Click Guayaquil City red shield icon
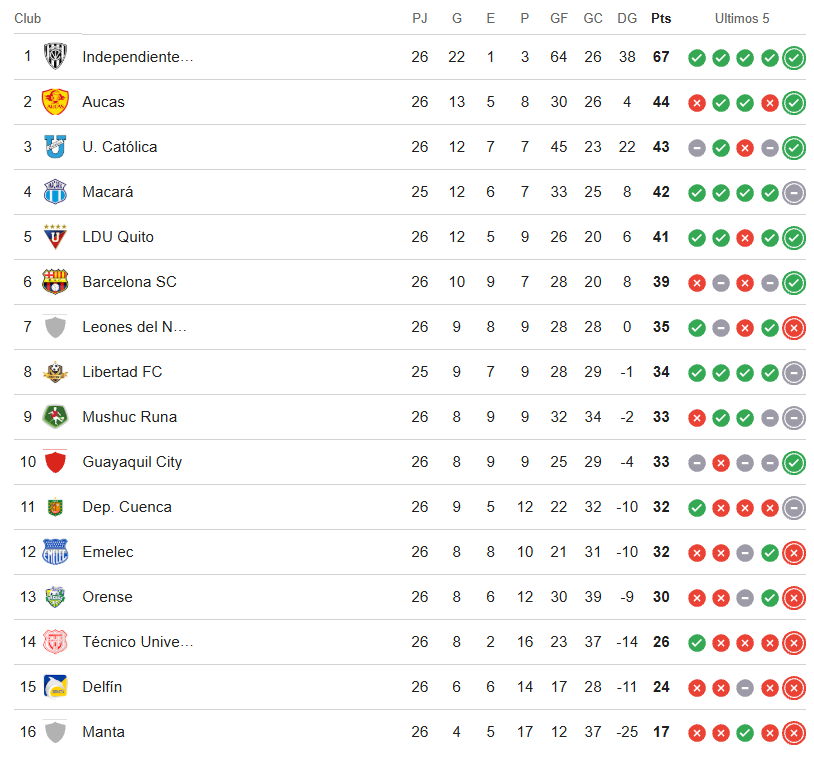 55,461
